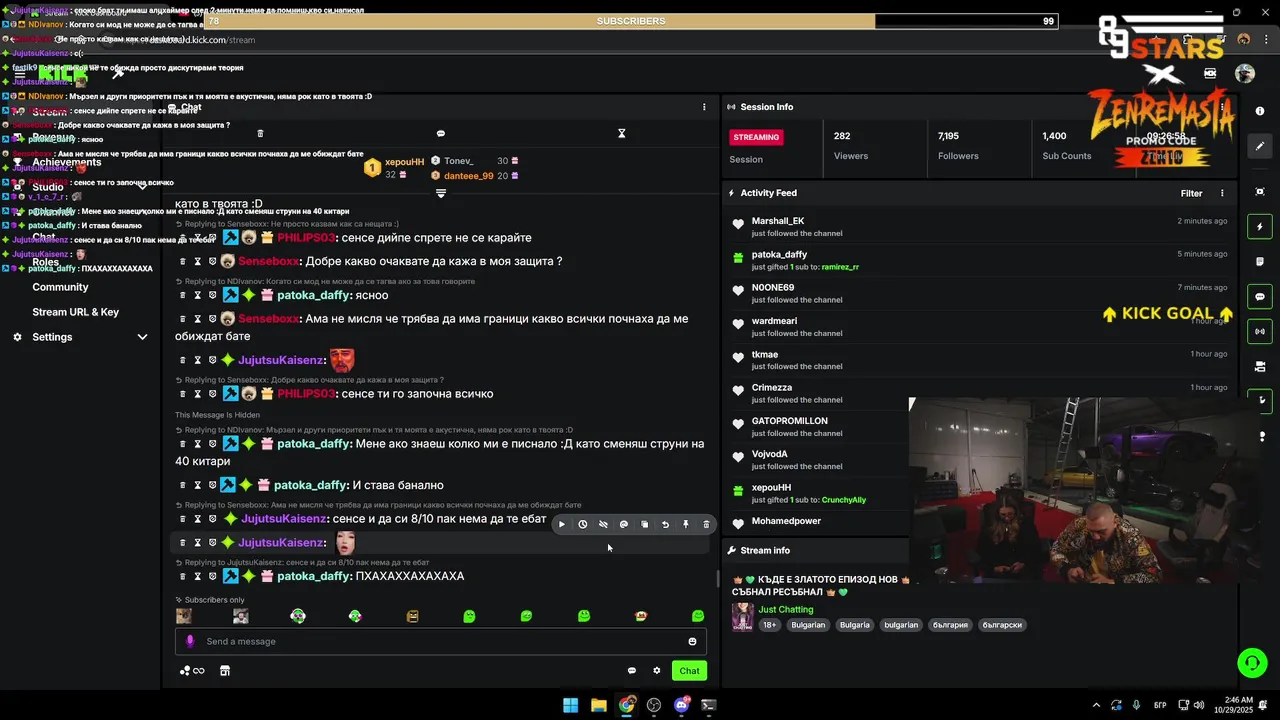Image resolution: width=1280 pixels, height=720 pixels.
Task: Open the info icon in right sidebar
Action: tap(1260, 111)
